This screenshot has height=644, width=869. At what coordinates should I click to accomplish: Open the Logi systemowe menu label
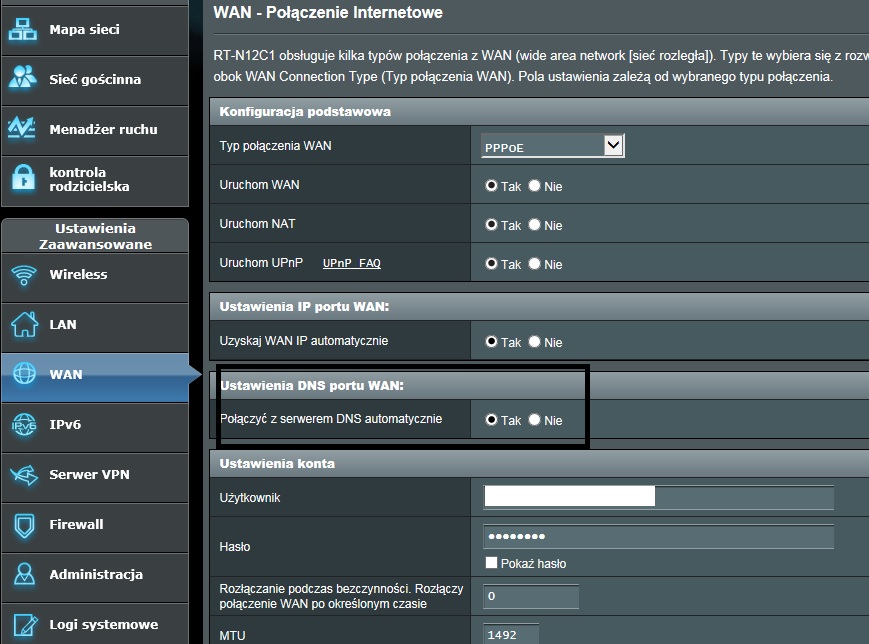pos(104,625)
